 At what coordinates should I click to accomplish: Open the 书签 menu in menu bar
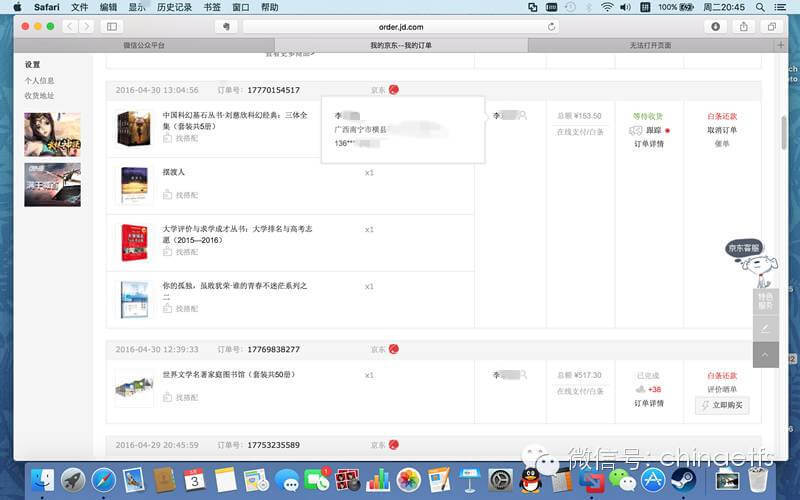(x=212, y=7)
